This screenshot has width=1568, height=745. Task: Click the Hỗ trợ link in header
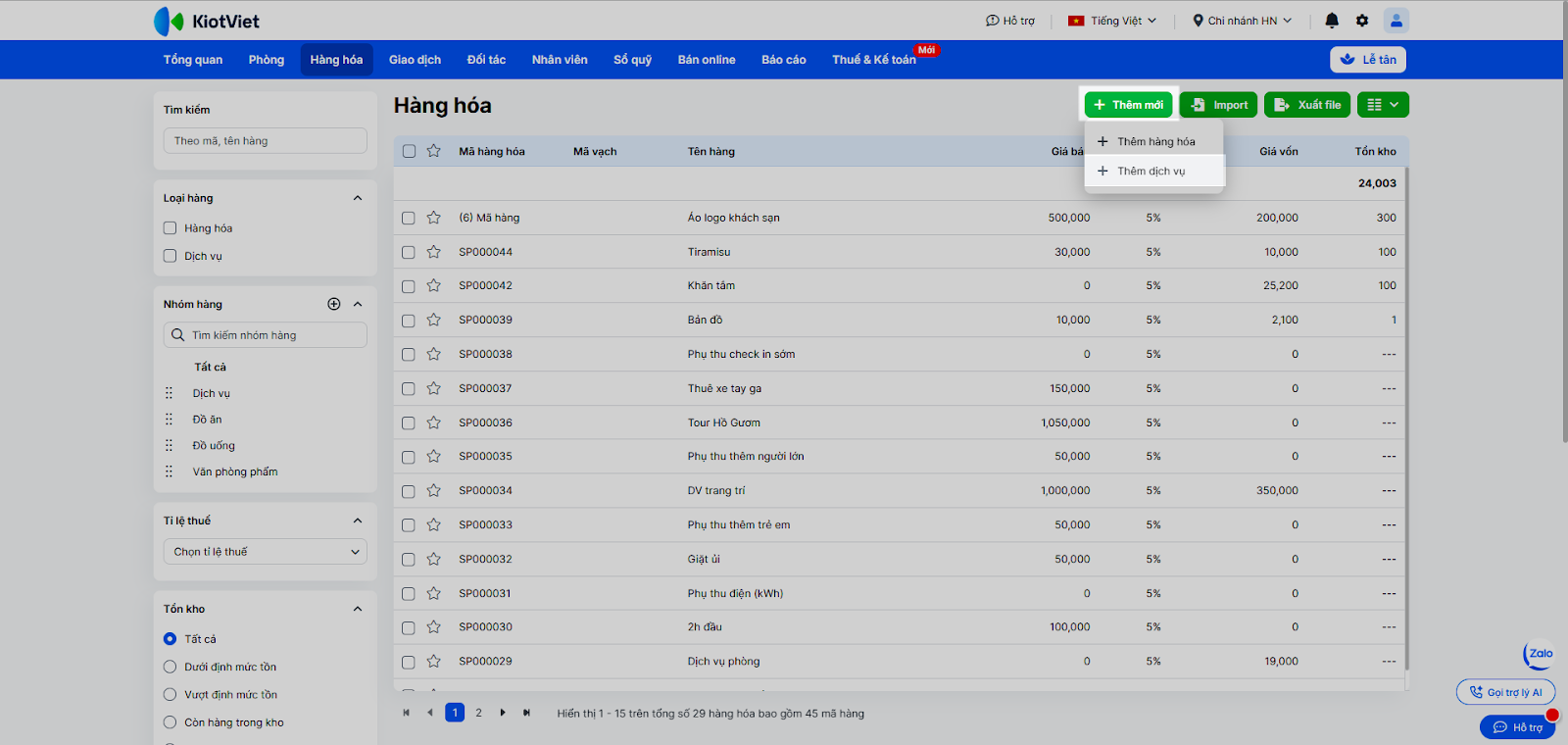coord(1010,21)
